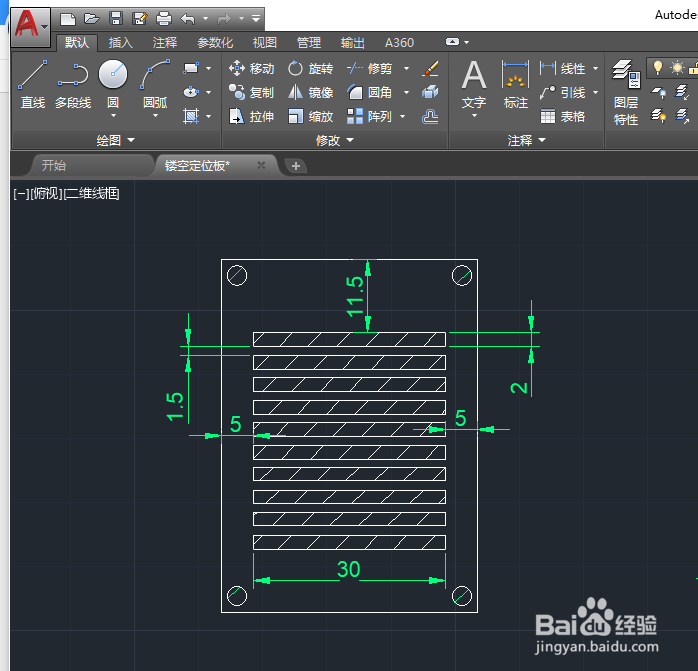Select the Polyline (多段线) tool

(73, 85)
